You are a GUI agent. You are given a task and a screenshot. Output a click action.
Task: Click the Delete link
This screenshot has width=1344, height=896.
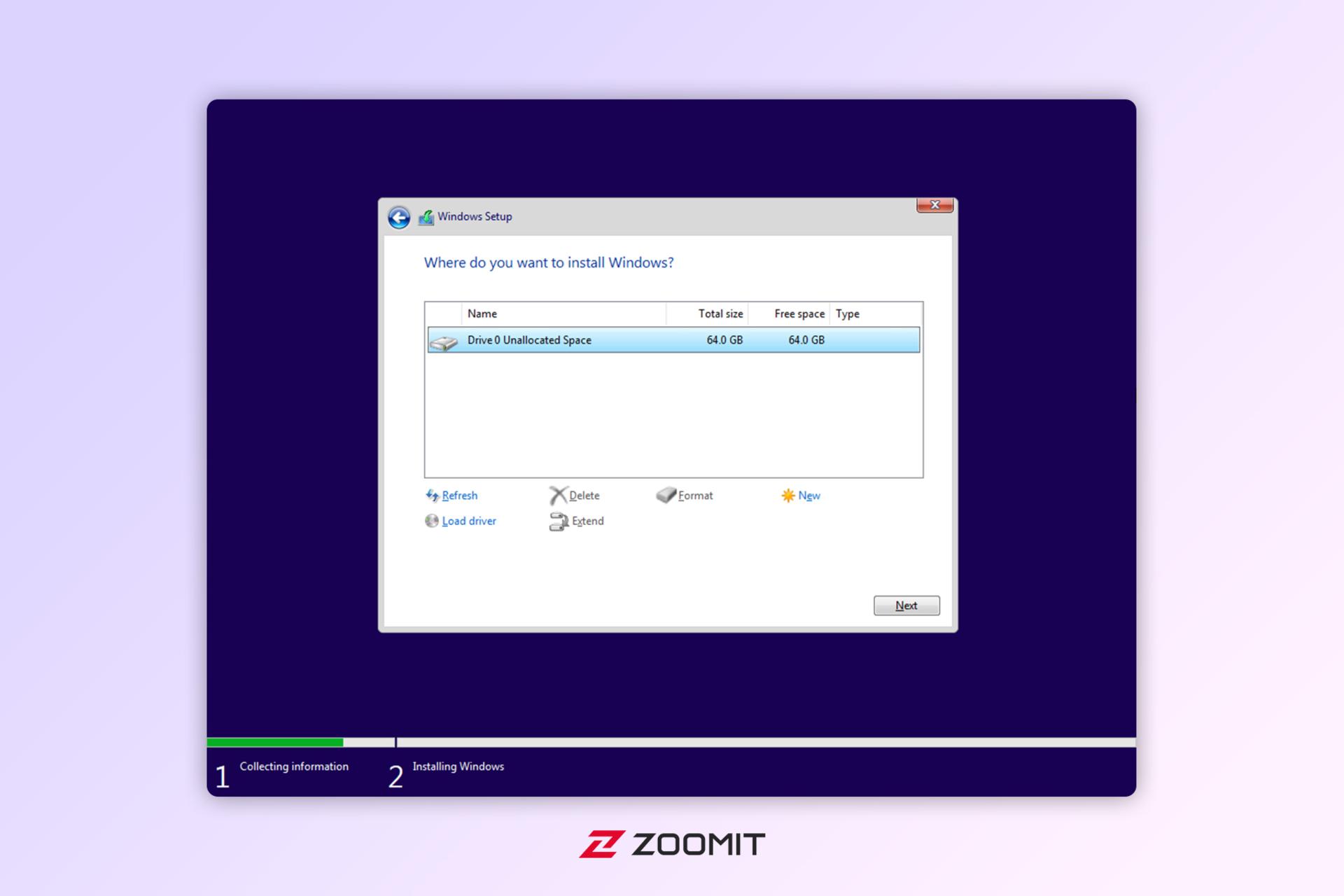(x=584, y=496)
